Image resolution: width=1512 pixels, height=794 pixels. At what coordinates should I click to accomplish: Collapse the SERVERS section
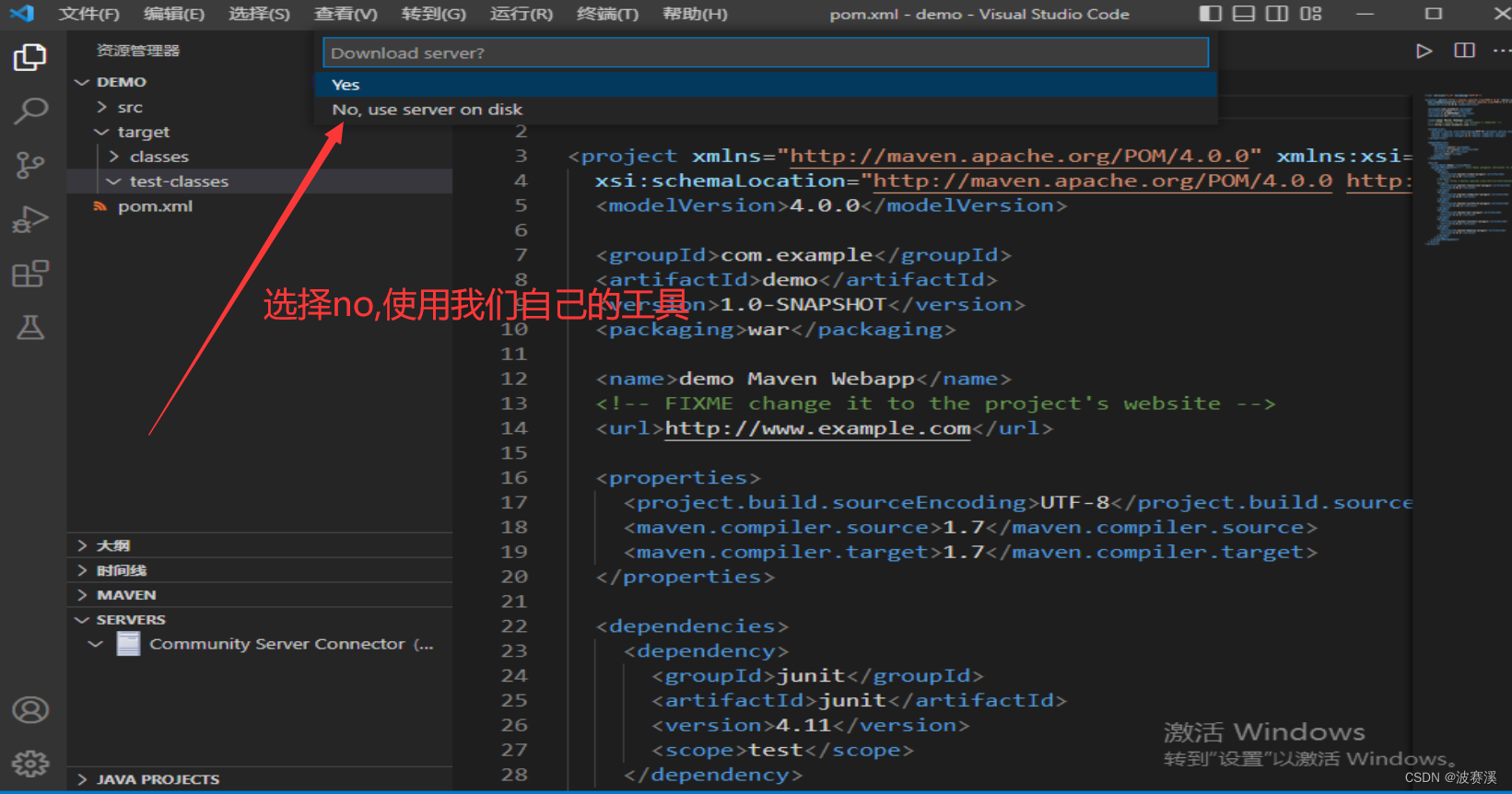(260, 620)
